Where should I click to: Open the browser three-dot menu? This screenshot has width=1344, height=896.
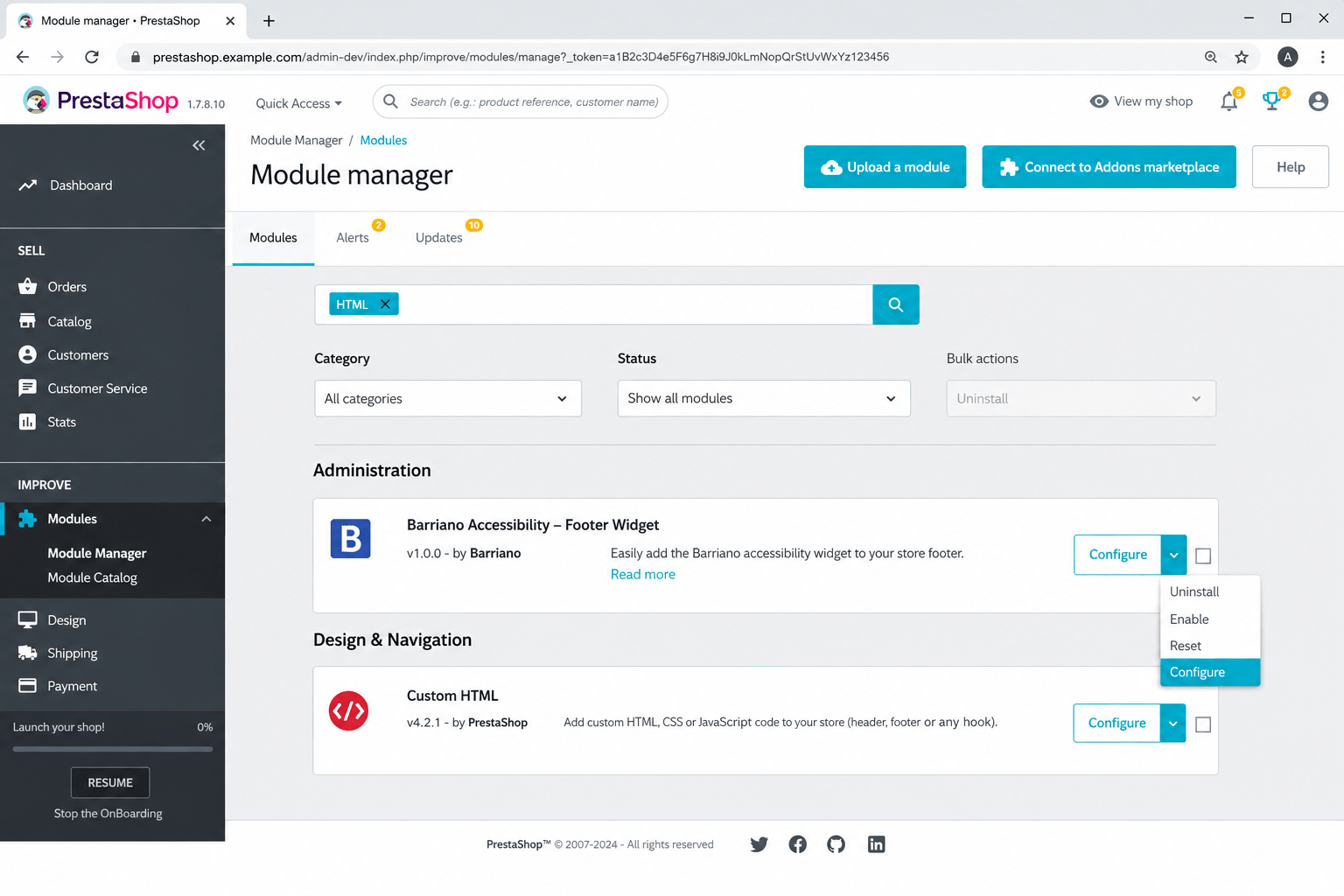(1322, 57)
